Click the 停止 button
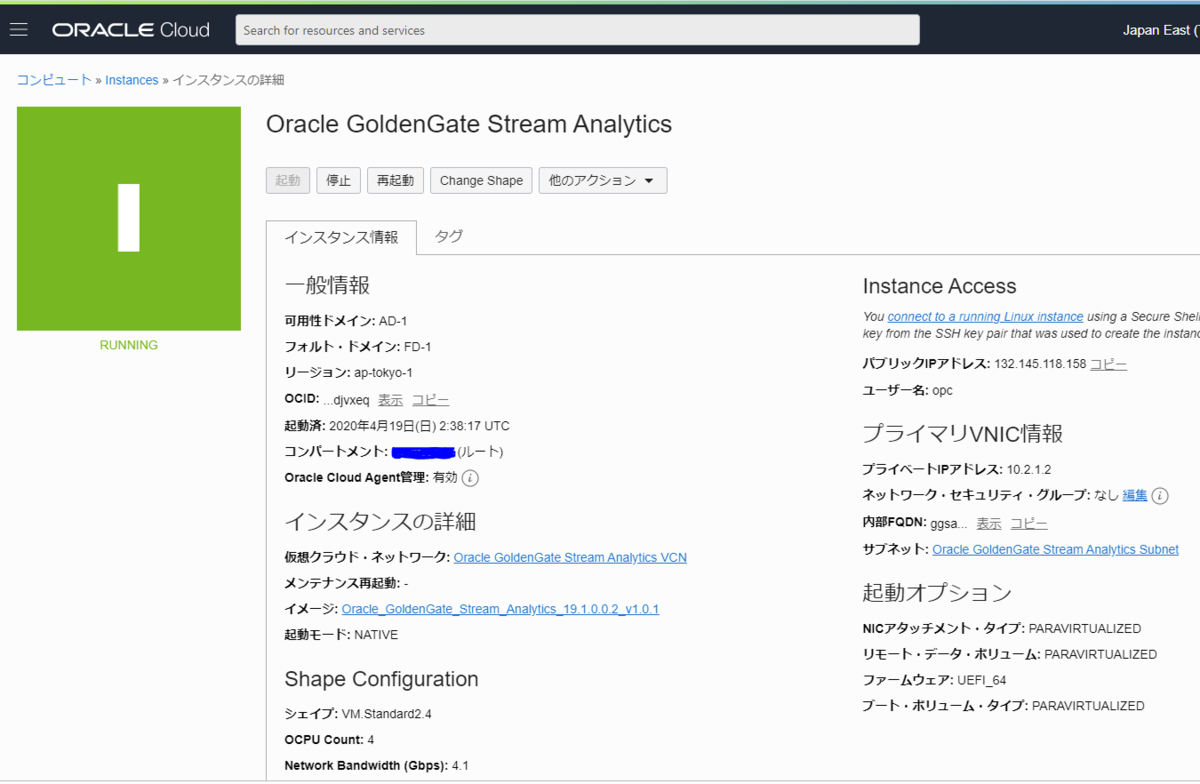 click(339, 180)
